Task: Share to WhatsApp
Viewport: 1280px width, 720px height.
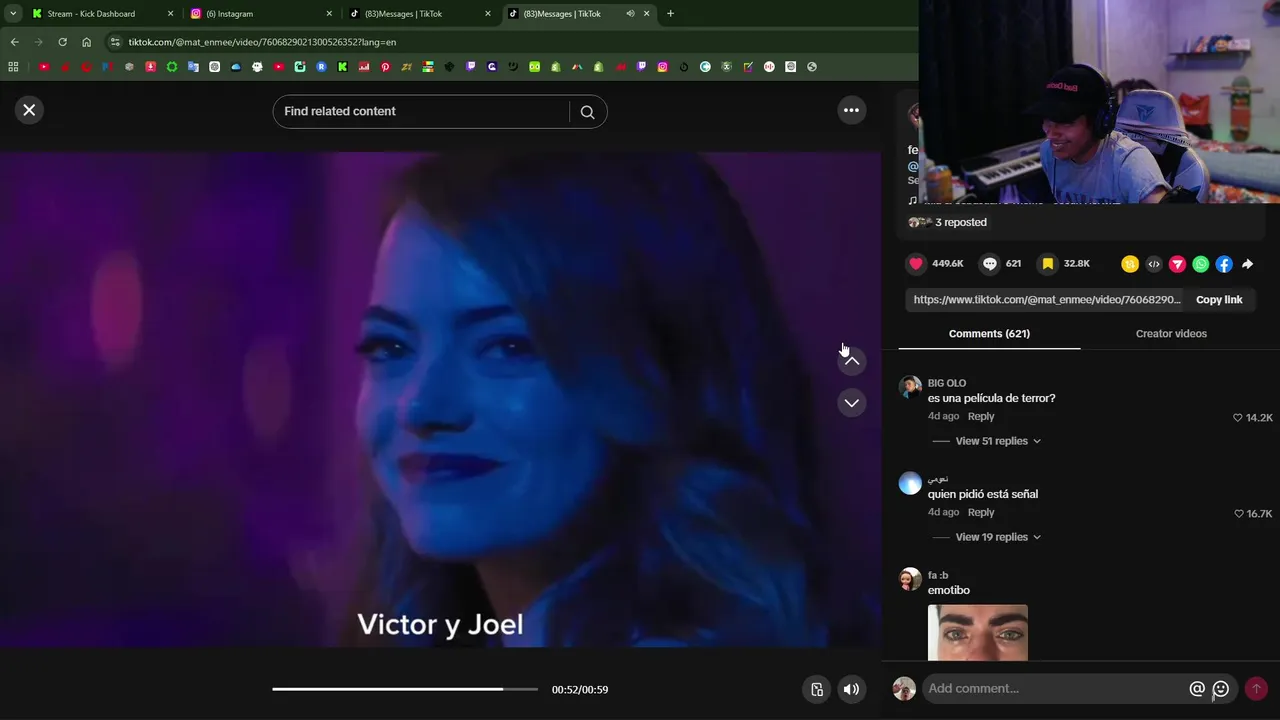Action: (x=1201, y=264)
